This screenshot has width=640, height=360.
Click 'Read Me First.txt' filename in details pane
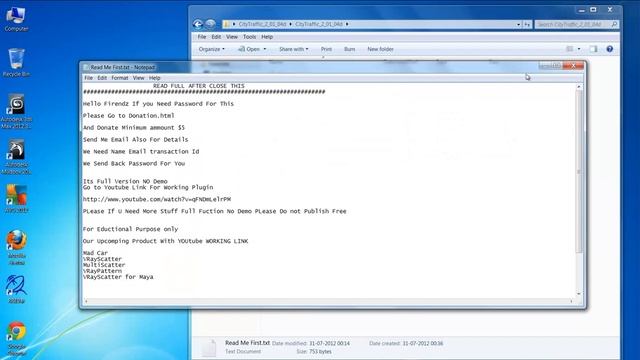tap(247, 343)
